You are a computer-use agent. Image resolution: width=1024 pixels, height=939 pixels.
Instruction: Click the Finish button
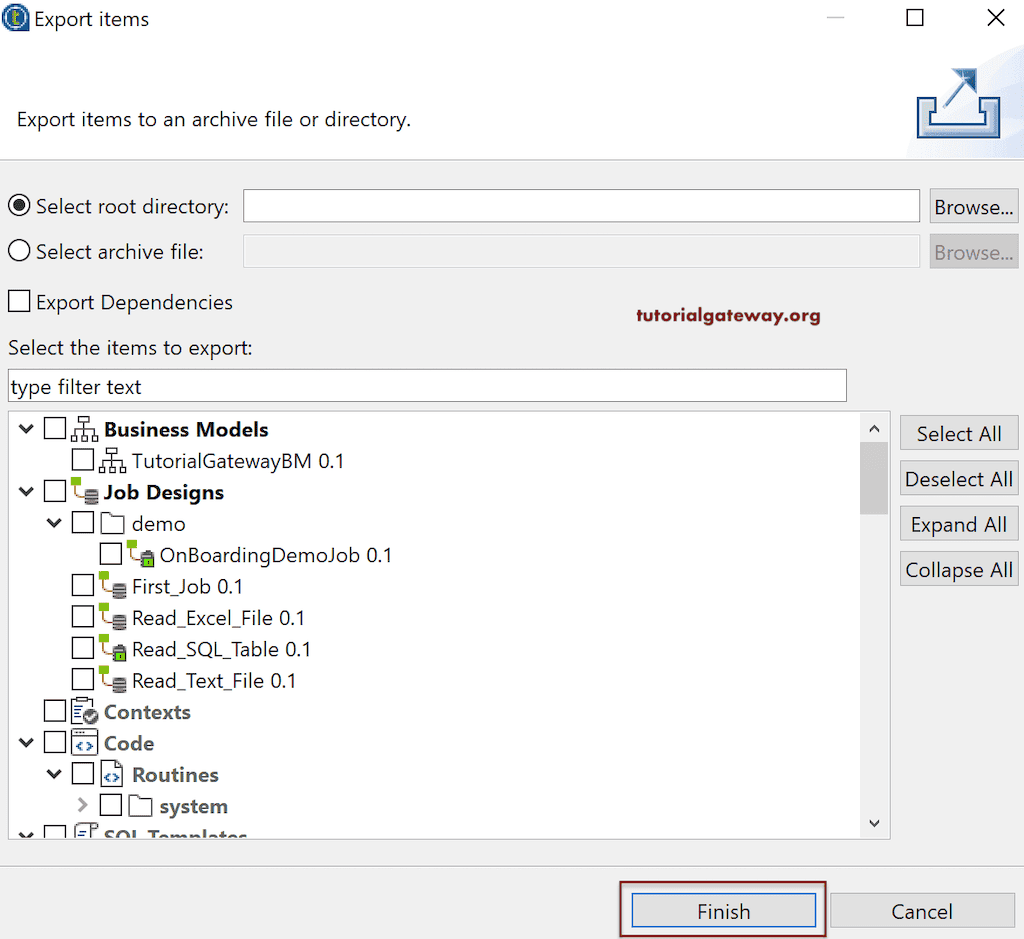(722, 910)
